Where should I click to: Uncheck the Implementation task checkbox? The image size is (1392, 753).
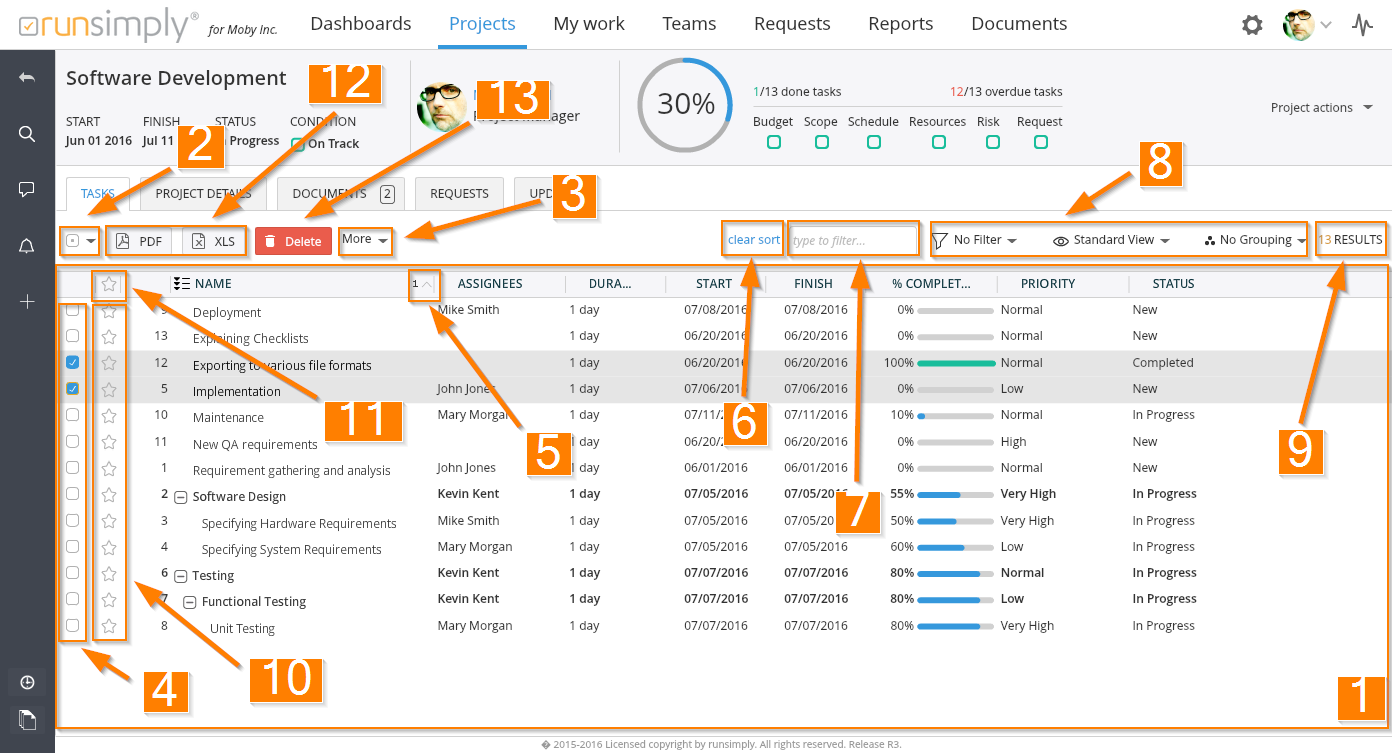point(72,389)
